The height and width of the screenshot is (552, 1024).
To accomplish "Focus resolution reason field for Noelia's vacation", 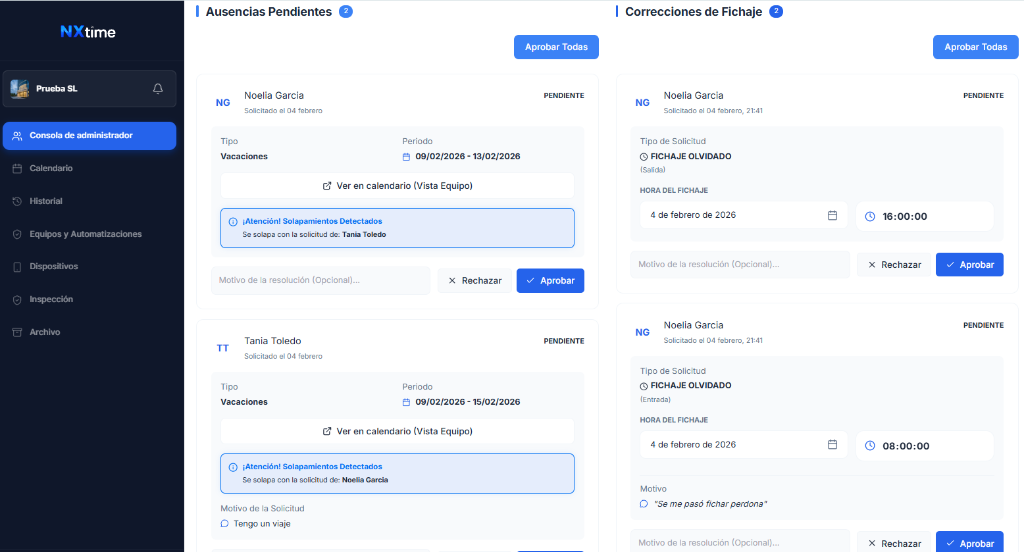I will [321, 280].
